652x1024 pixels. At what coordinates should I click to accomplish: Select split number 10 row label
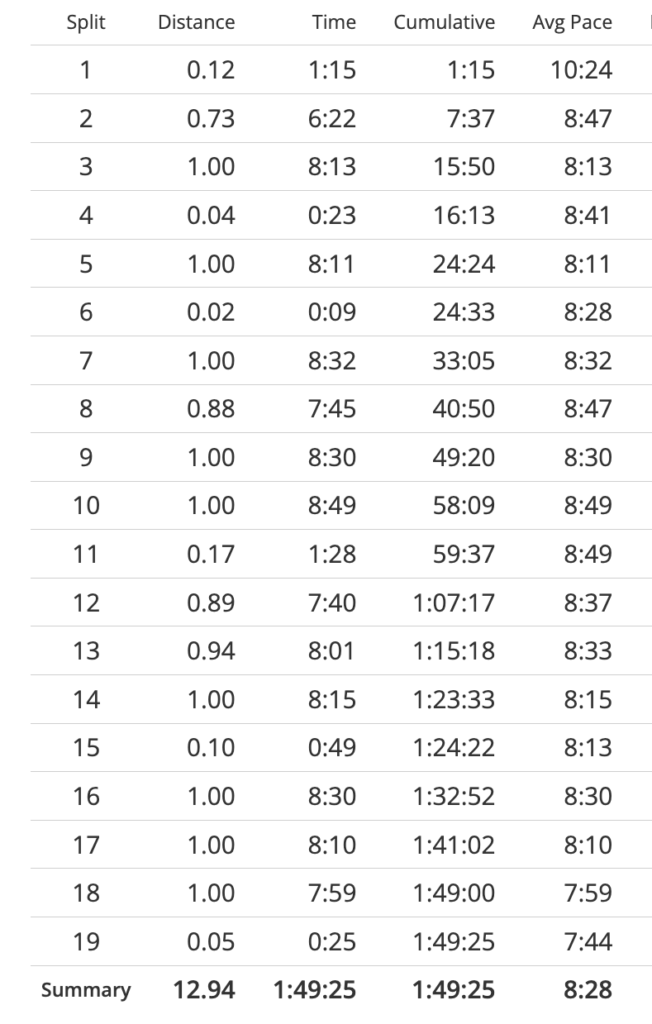85,506
